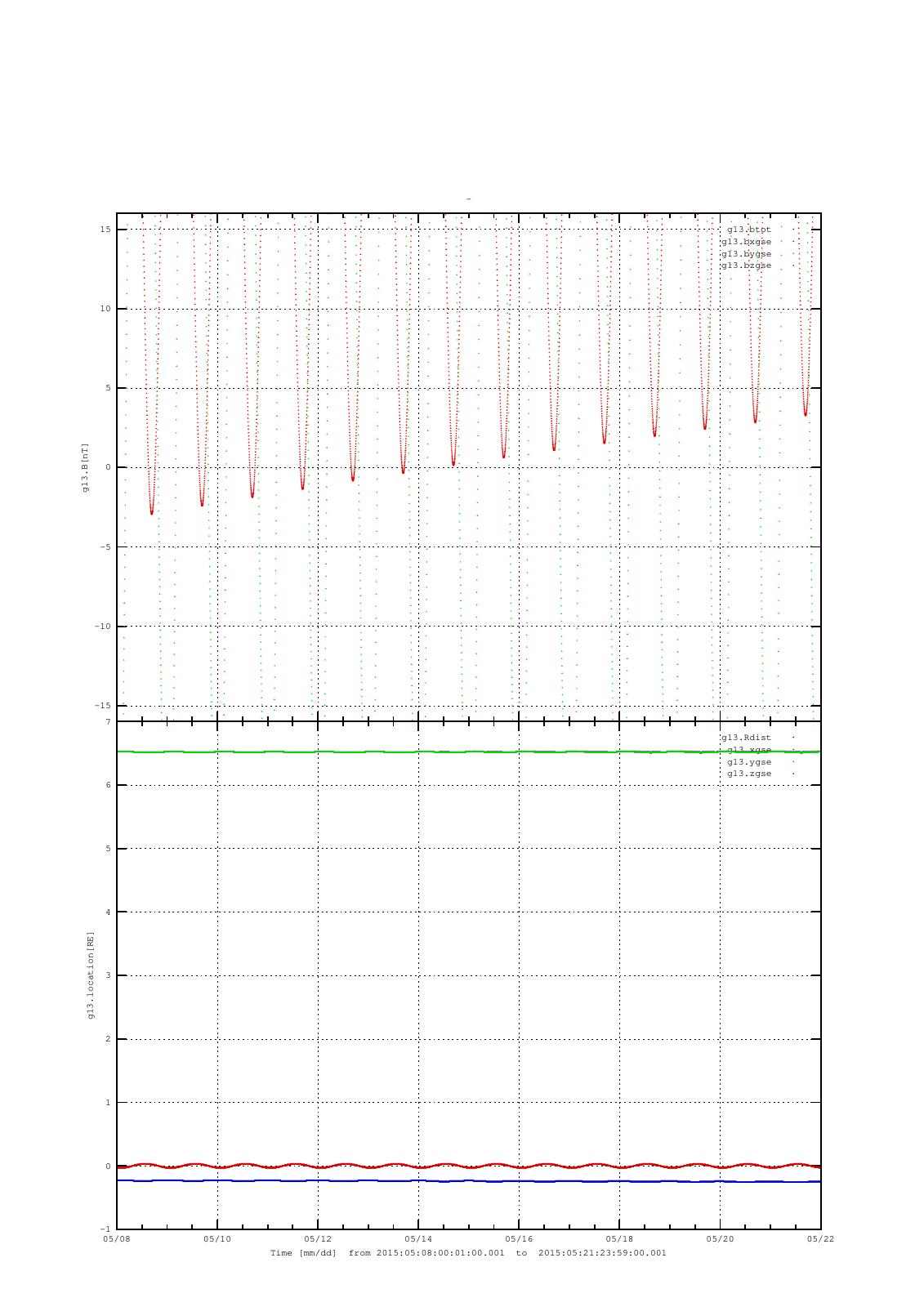Click the g13.Rdist legend entry
This screenshot has width=924, height=1307.
746,738
